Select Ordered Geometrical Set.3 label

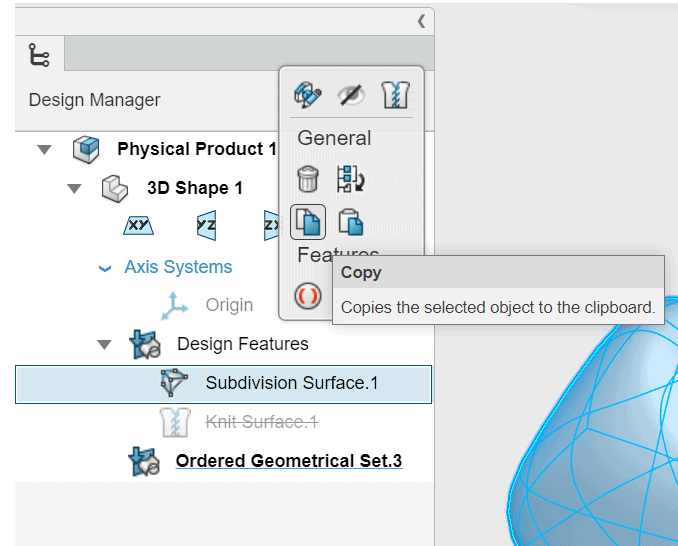[289, 461]
